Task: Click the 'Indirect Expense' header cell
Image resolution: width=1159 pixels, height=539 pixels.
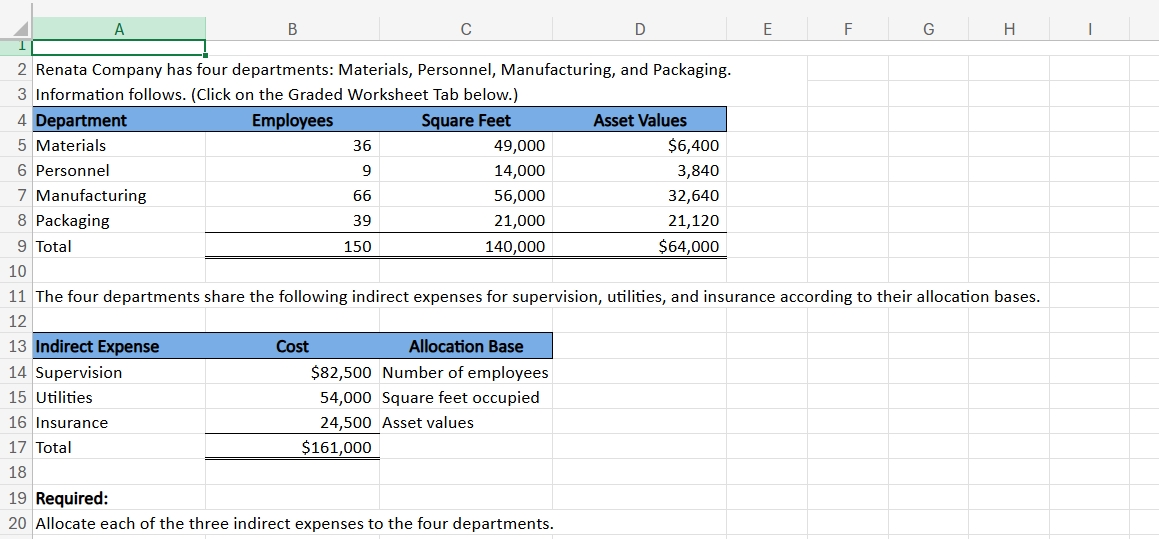Action: coord(119,347)
